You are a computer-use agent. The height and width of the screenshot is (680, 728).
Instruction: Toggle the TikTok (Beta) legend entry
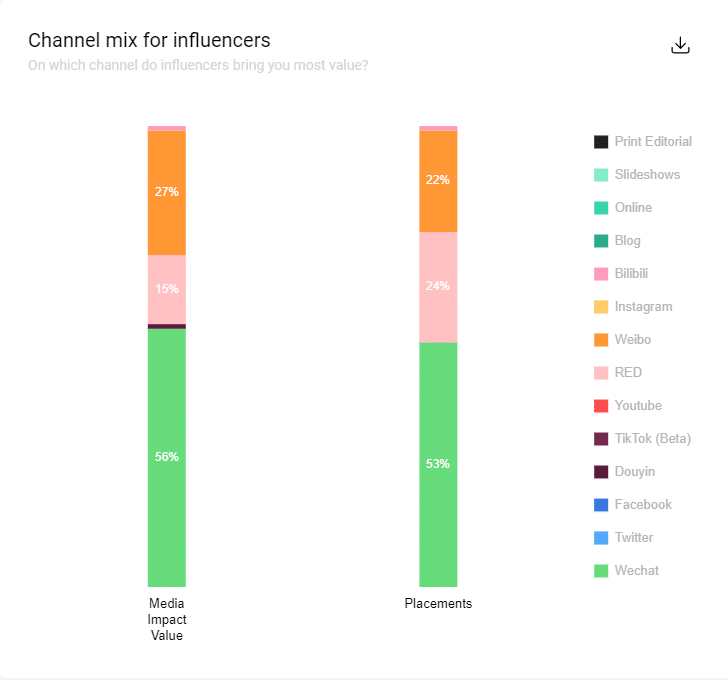click(652, 439)
